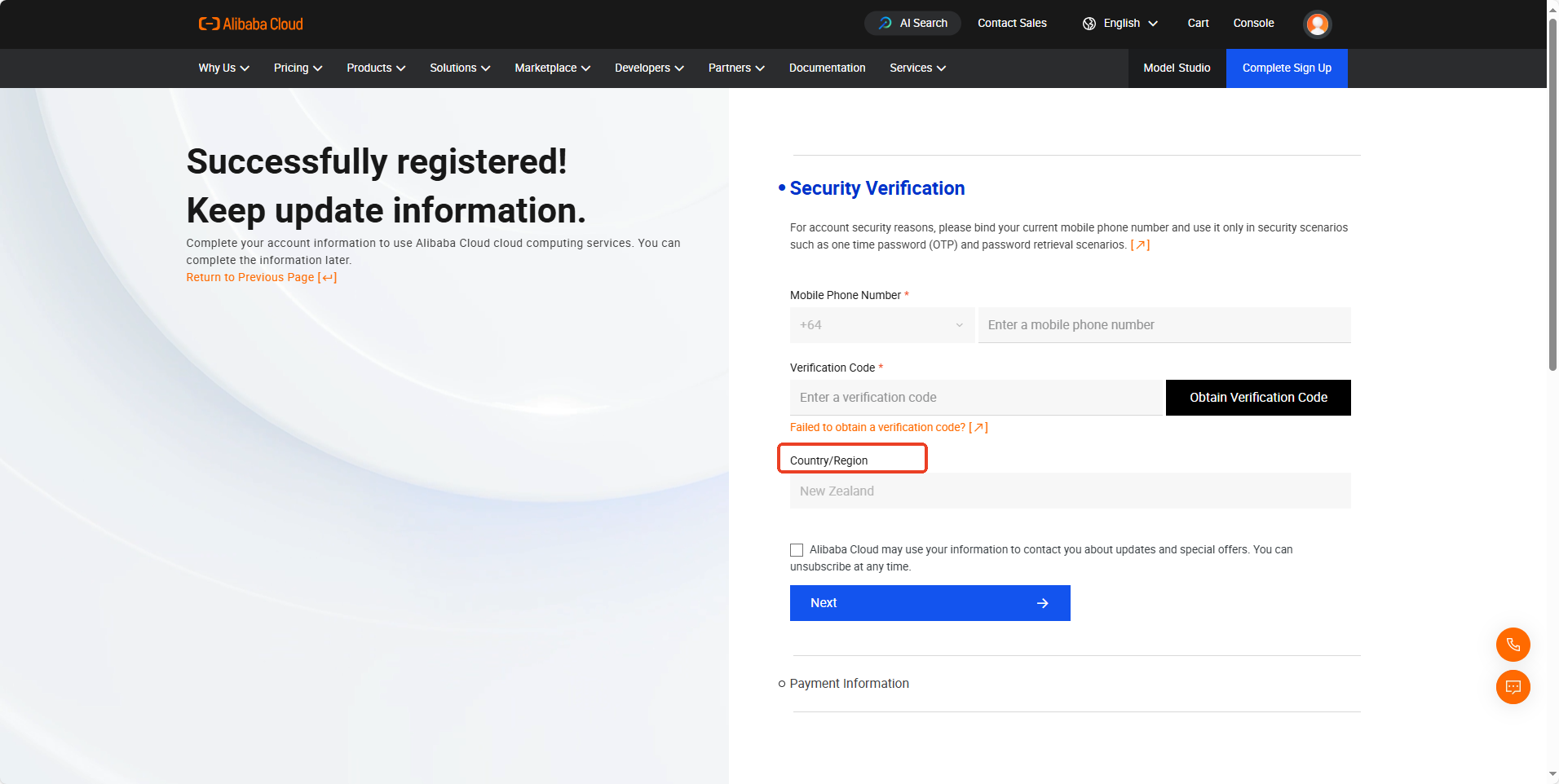
Task: Open the Services menu
Action: (x=917, y=68)
